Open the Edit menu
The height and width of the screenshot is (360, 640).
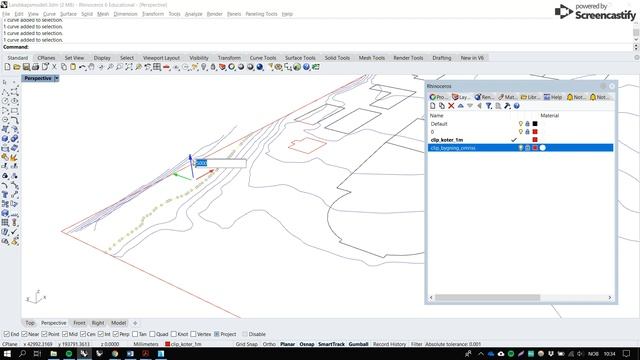[19, 14]
